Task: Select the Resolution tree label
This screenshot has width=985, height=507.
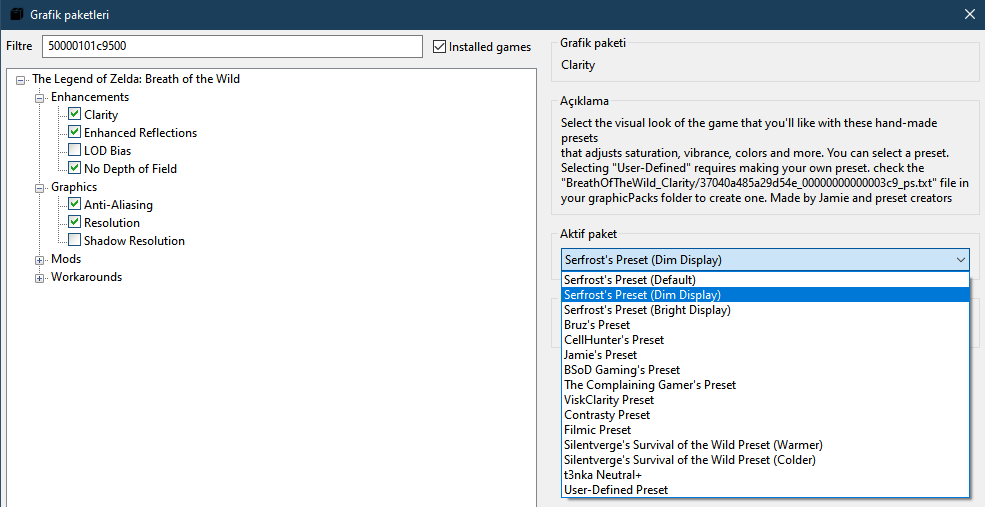Action: (x=112, y=223)
